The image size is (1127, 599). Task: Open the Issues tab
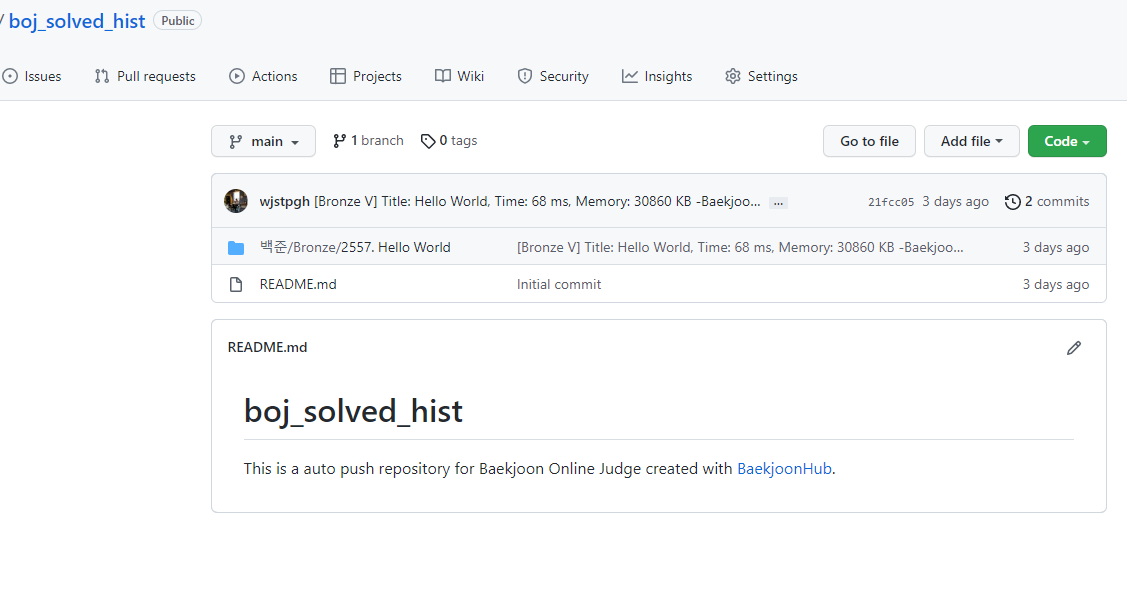tap(32, 76)
